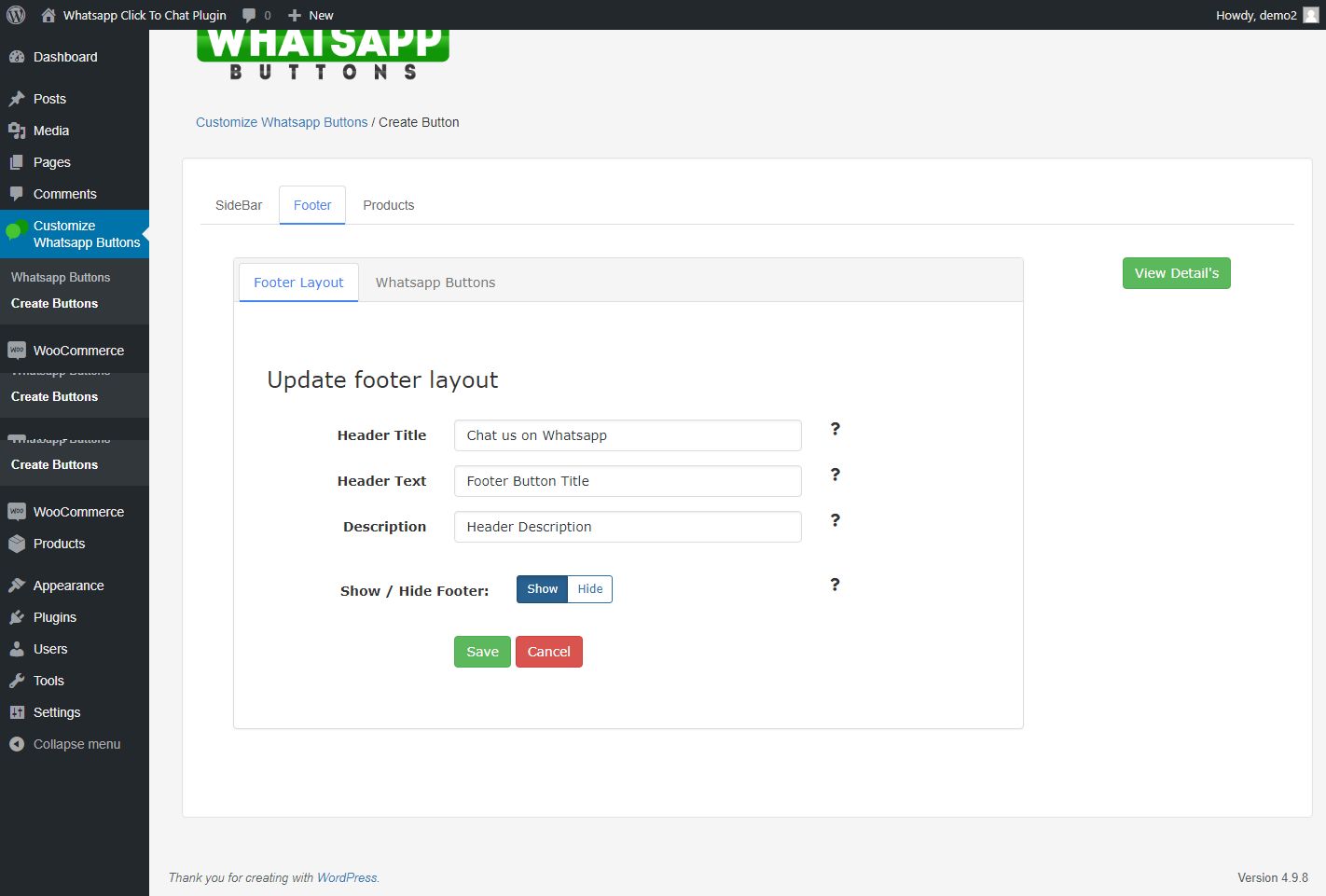Focus the Description input field

(x=628, y=527)
